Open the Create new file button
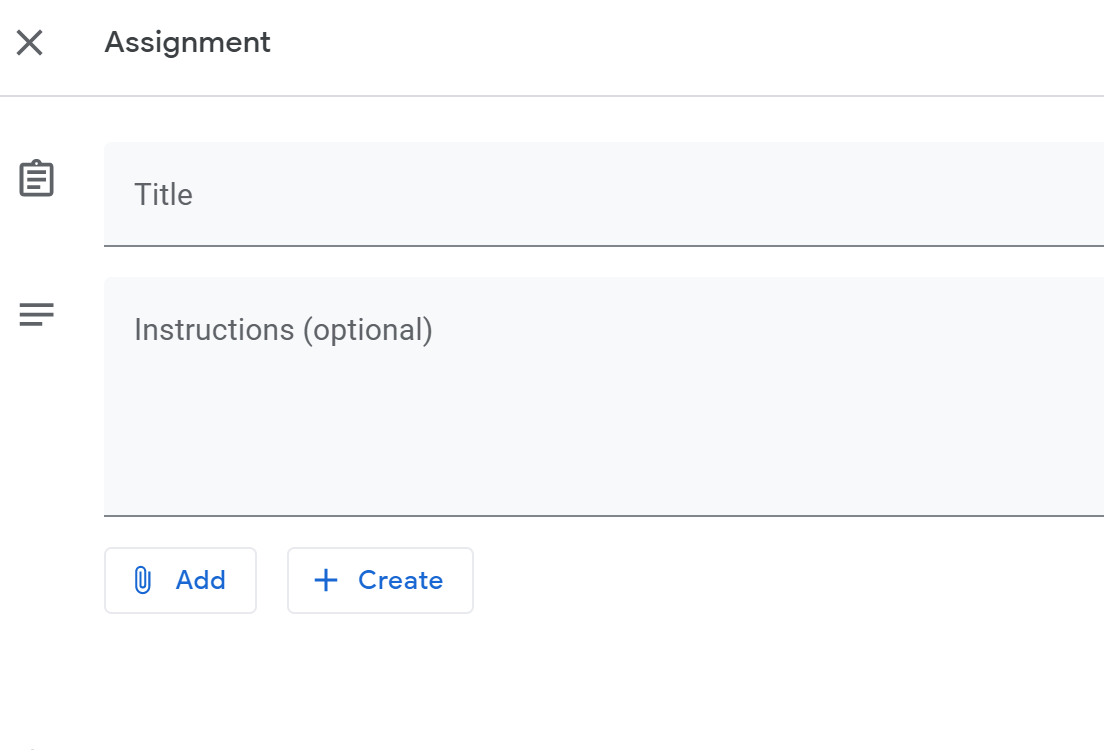 click(x=380, y=580)
